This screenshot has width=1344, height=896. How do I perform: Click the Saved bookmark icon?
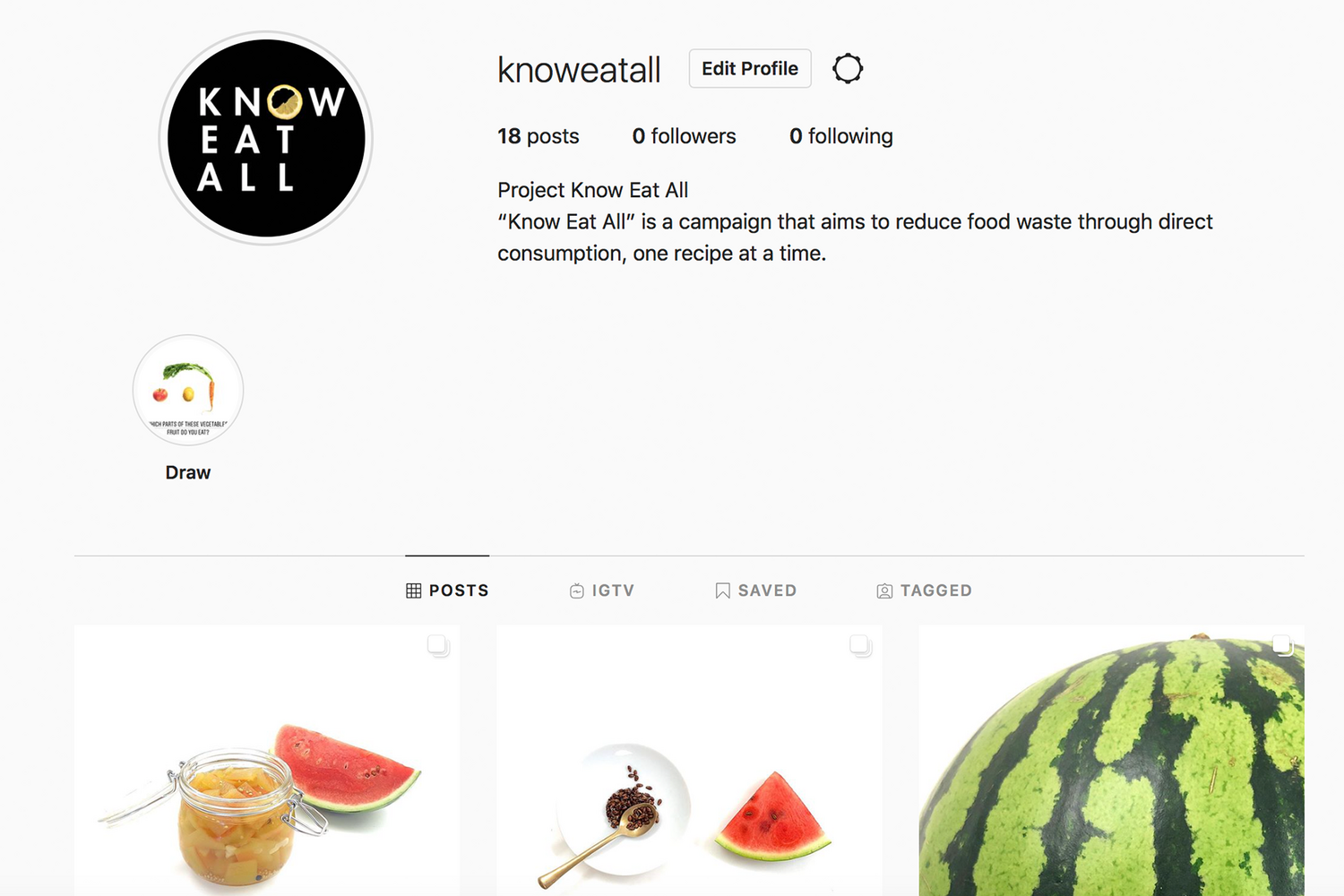point(722,590)
